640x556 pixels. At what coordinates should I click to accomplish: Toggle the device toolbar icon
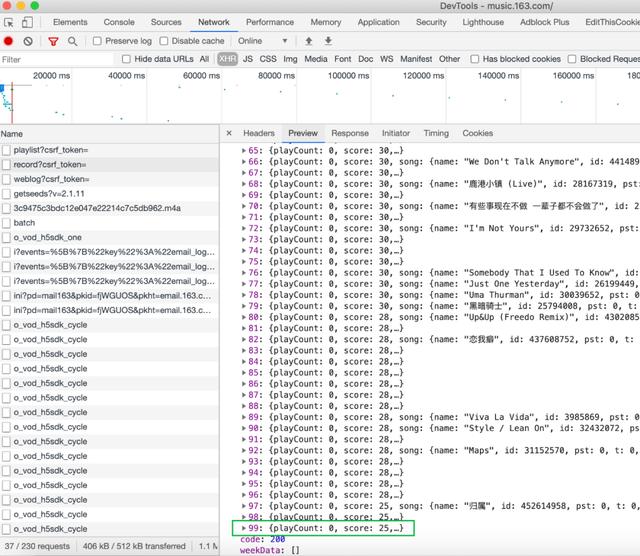[27, 22]
